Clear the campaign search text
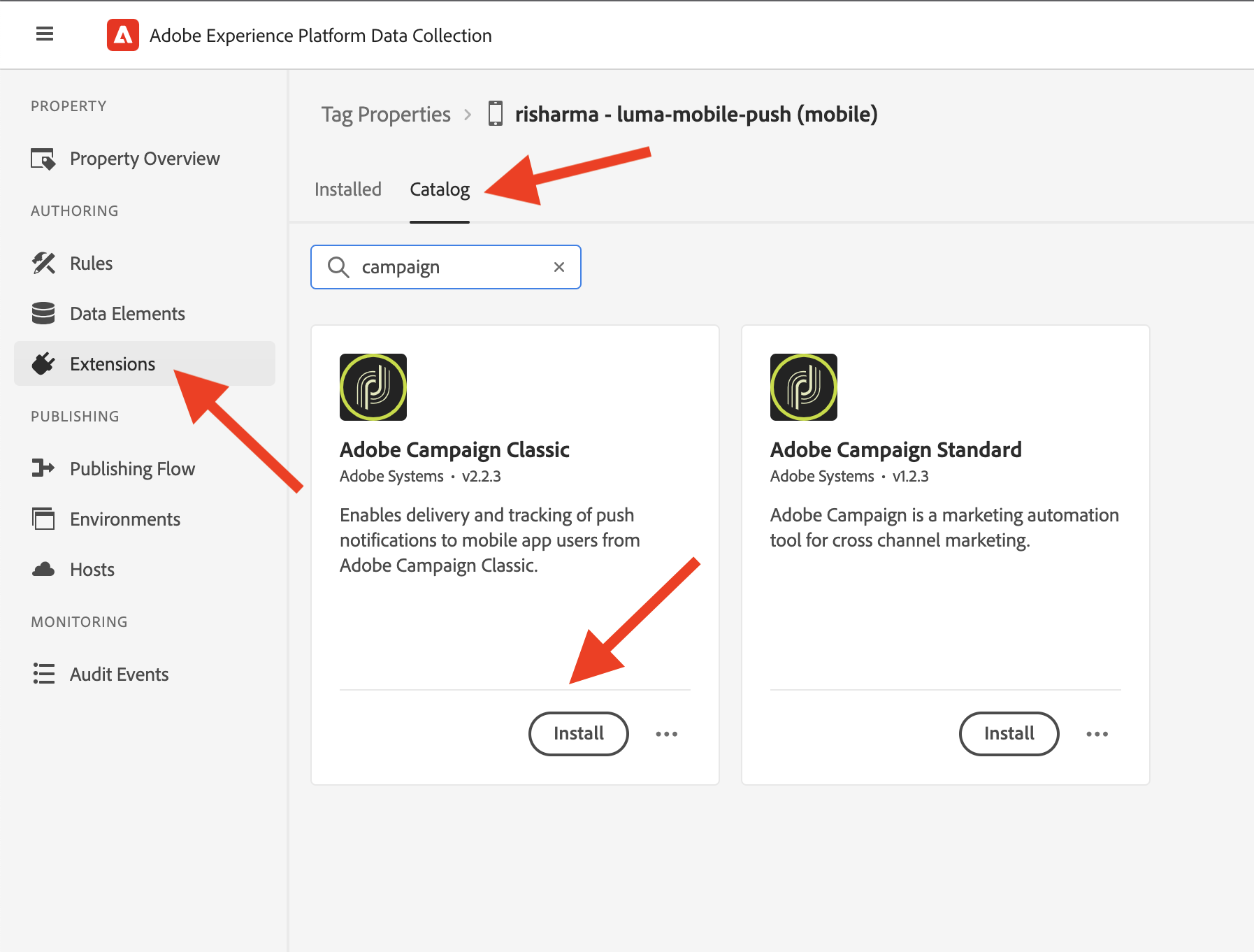This screenshot has height=952, width=1254. coord(559,267)
